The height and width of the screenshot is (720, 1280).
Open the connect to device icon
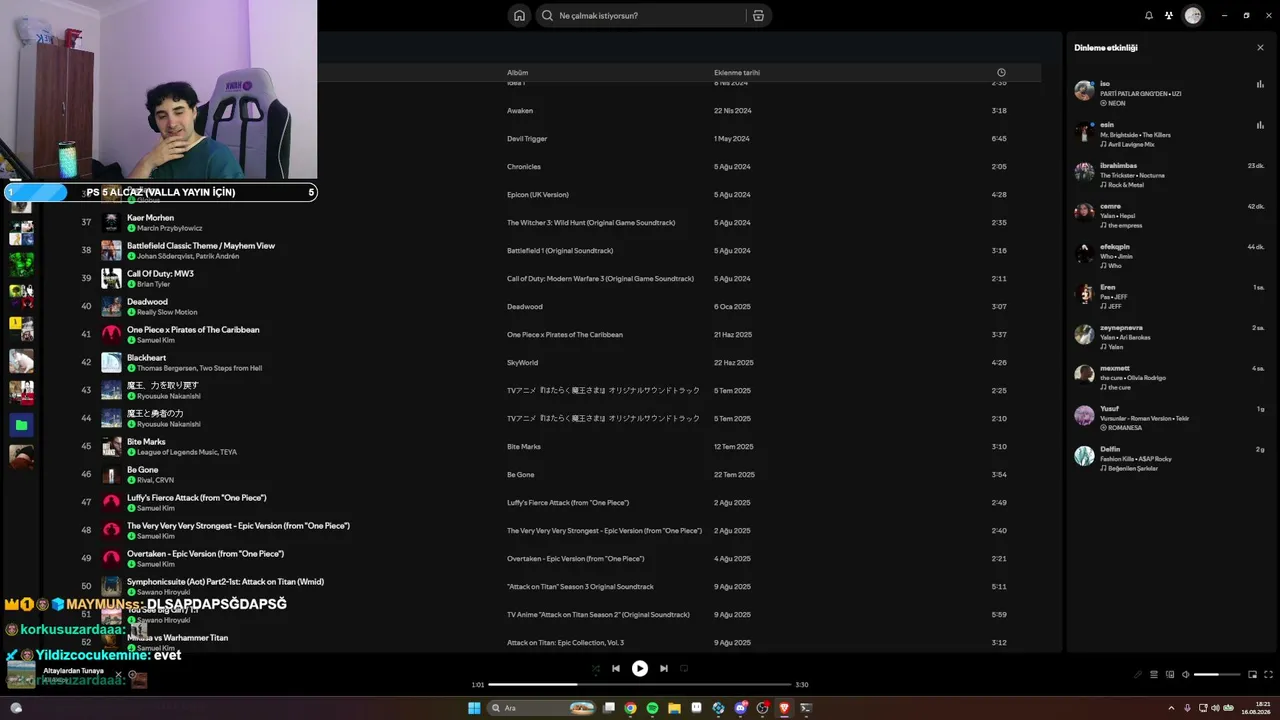1170,675
